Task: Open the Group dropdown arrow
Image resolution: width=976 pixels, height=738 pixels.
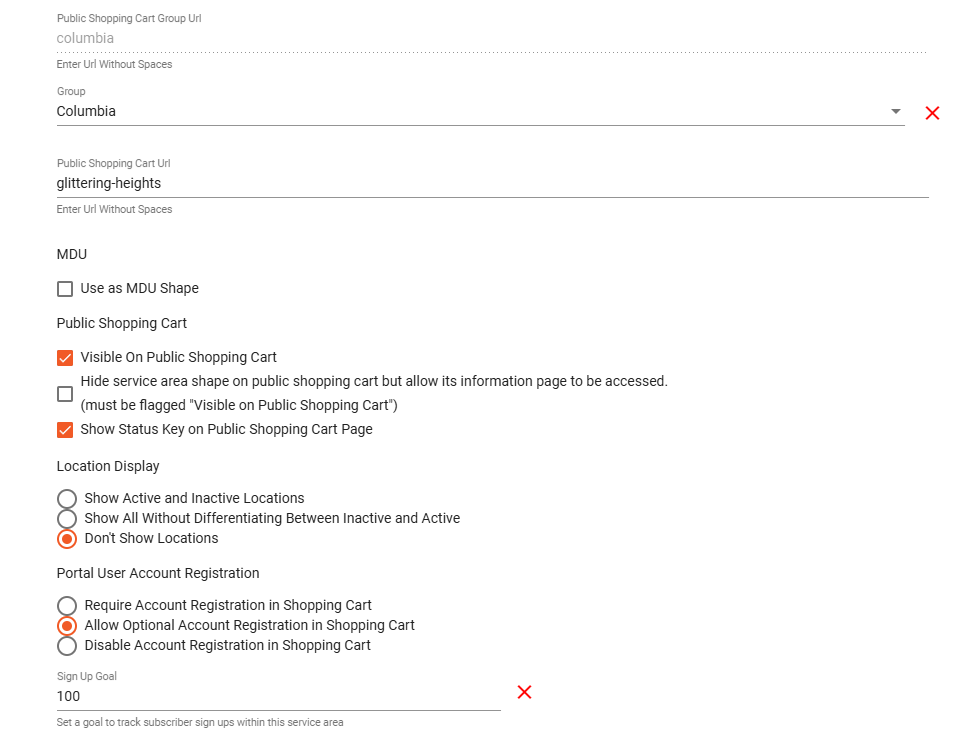Action: (x=896, y=111)
